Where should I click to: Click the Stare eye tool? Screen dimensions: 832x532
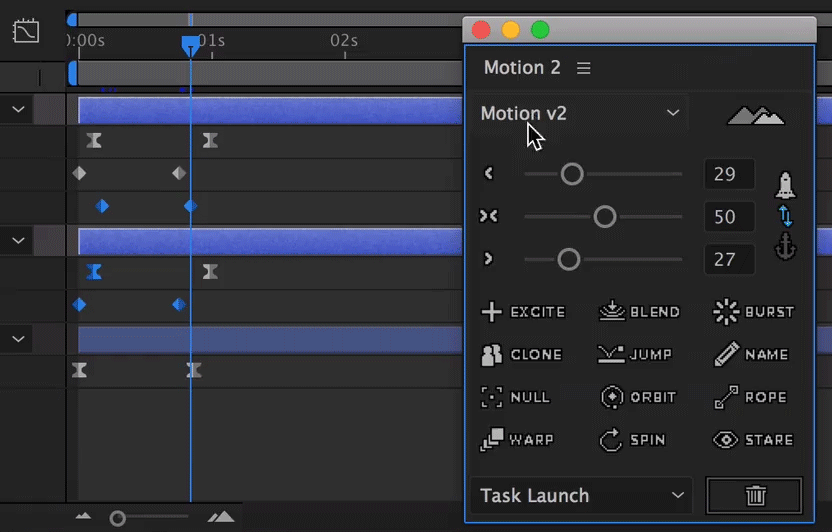[x=754, y=440]
